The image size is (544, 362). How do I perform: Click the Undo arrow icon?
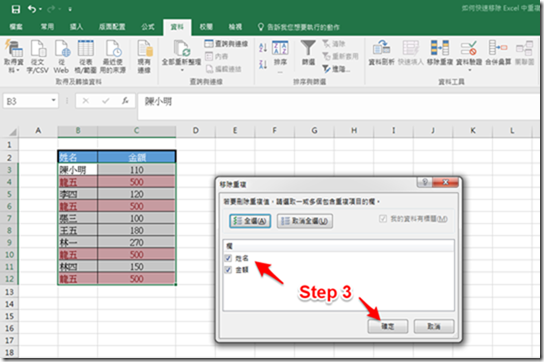(x=32, y=9)
